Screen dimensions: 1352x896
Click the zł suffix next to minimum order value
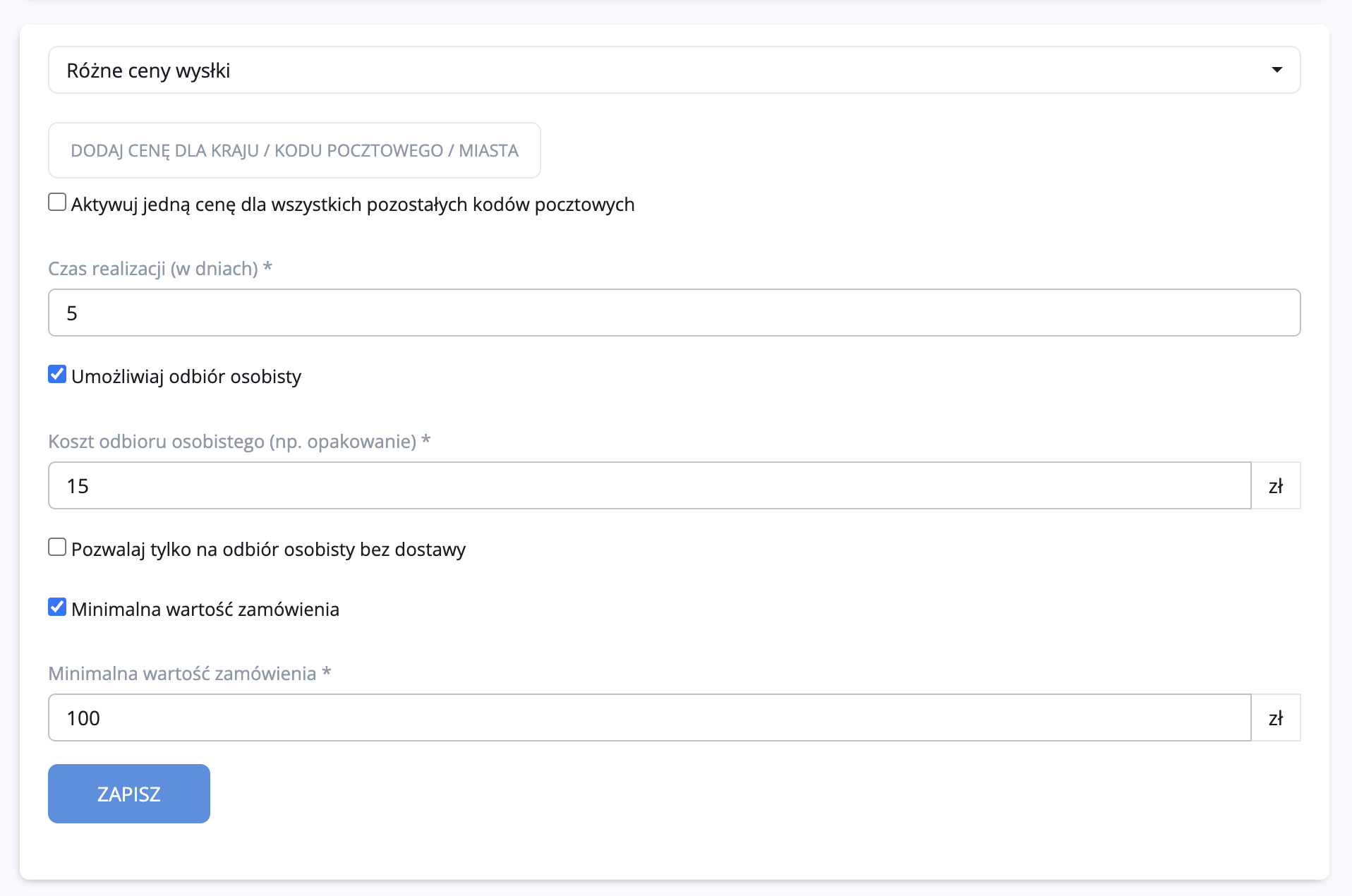(x=1275, y=718)
